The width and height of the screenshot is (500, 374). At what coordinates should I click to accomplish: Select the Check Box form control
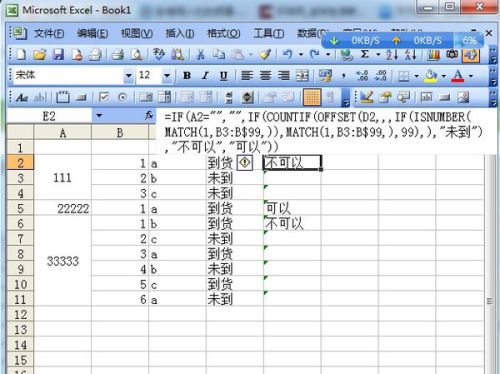pyautogui.click(x=104, y=98)
